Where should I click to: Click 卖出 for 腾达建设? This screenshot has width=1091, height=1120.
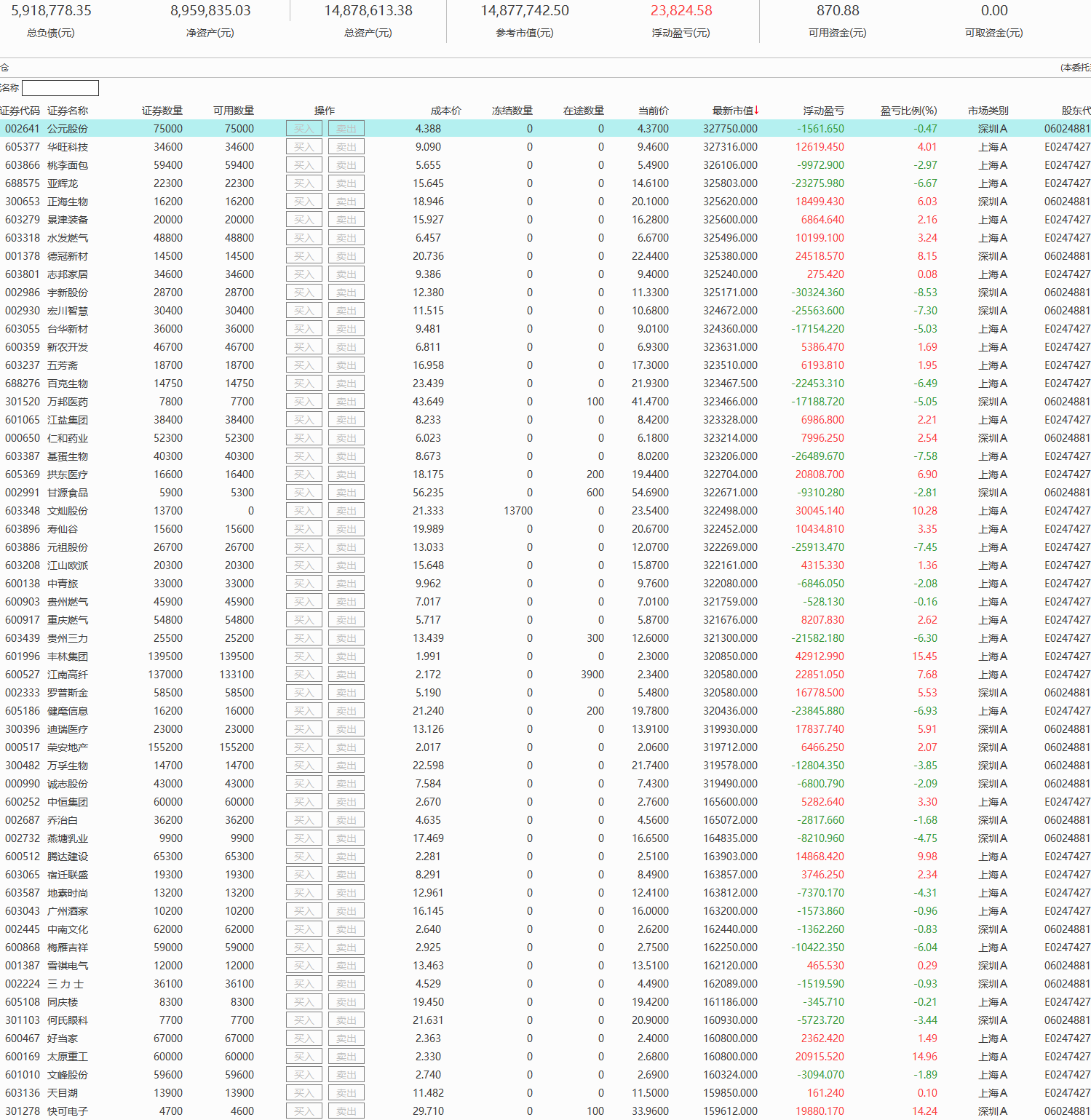pos(346,857)
